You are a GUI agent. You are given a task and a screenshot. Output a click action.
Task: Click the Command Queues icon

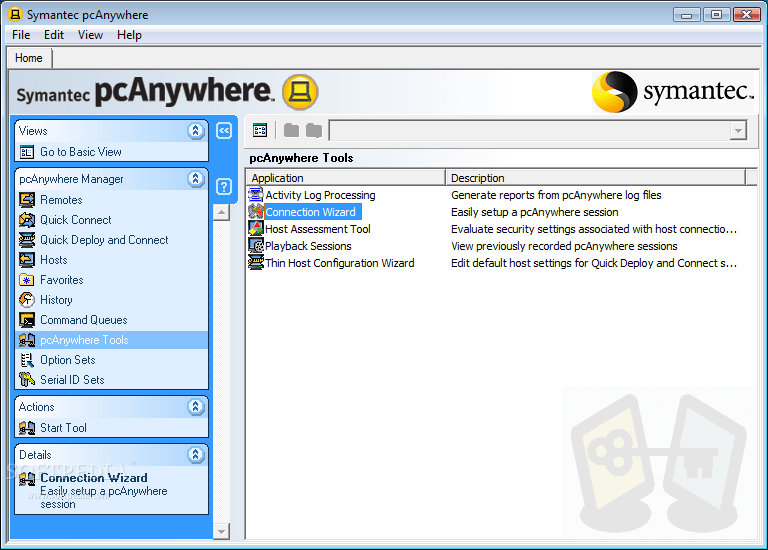[26, 320]
